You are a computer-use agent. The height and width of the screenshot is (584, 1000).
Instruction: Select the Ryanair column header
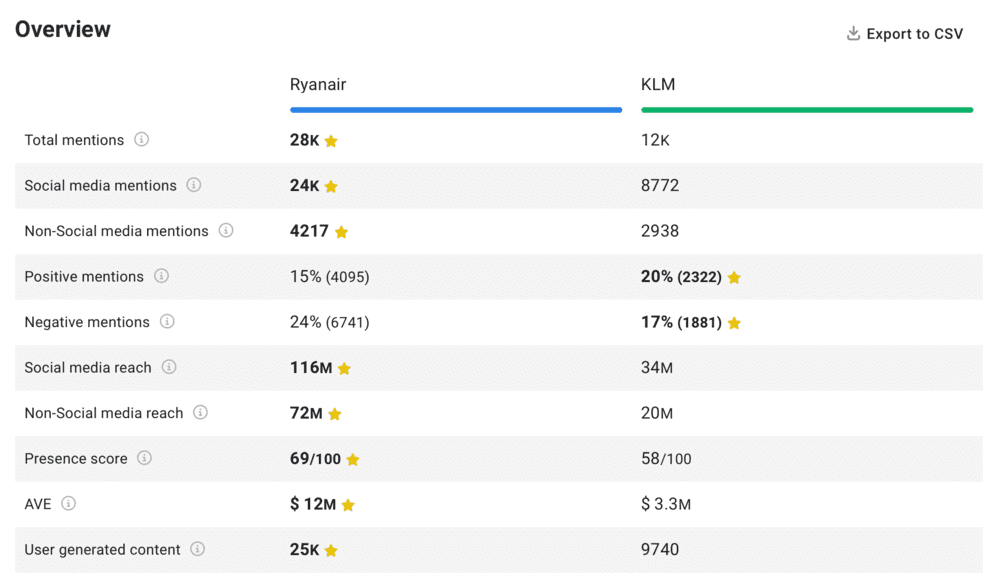coord(318,85)
